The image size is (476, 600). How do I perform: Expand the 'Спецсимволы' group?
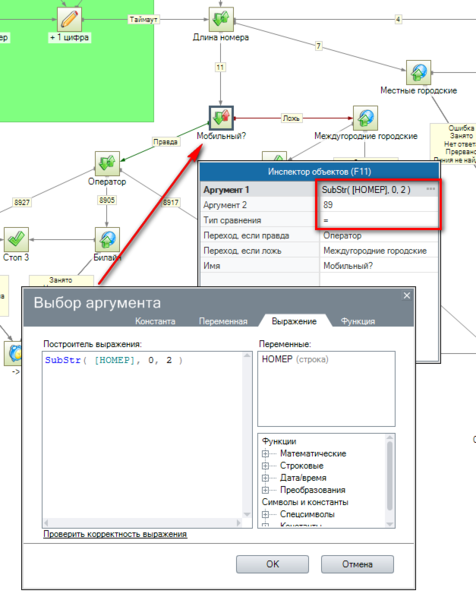(265, 514)
